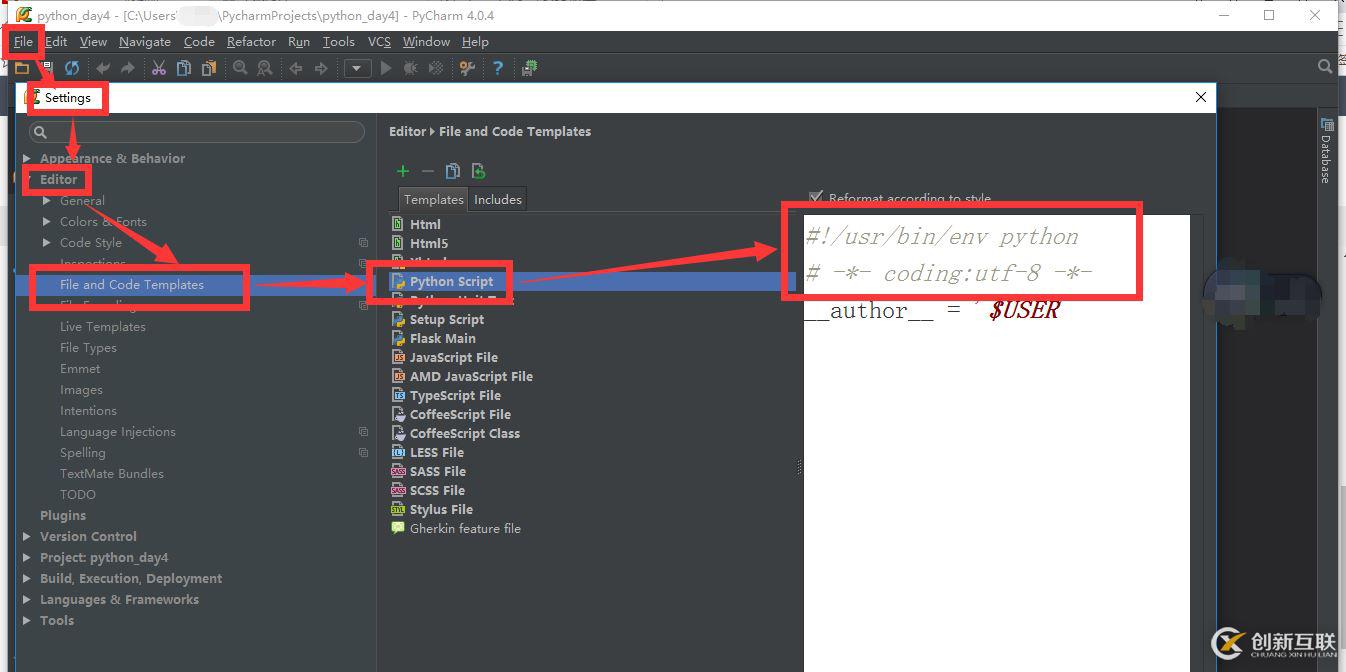Open the Edit menu
1346x672 pixels.
(x=56, y=41)
